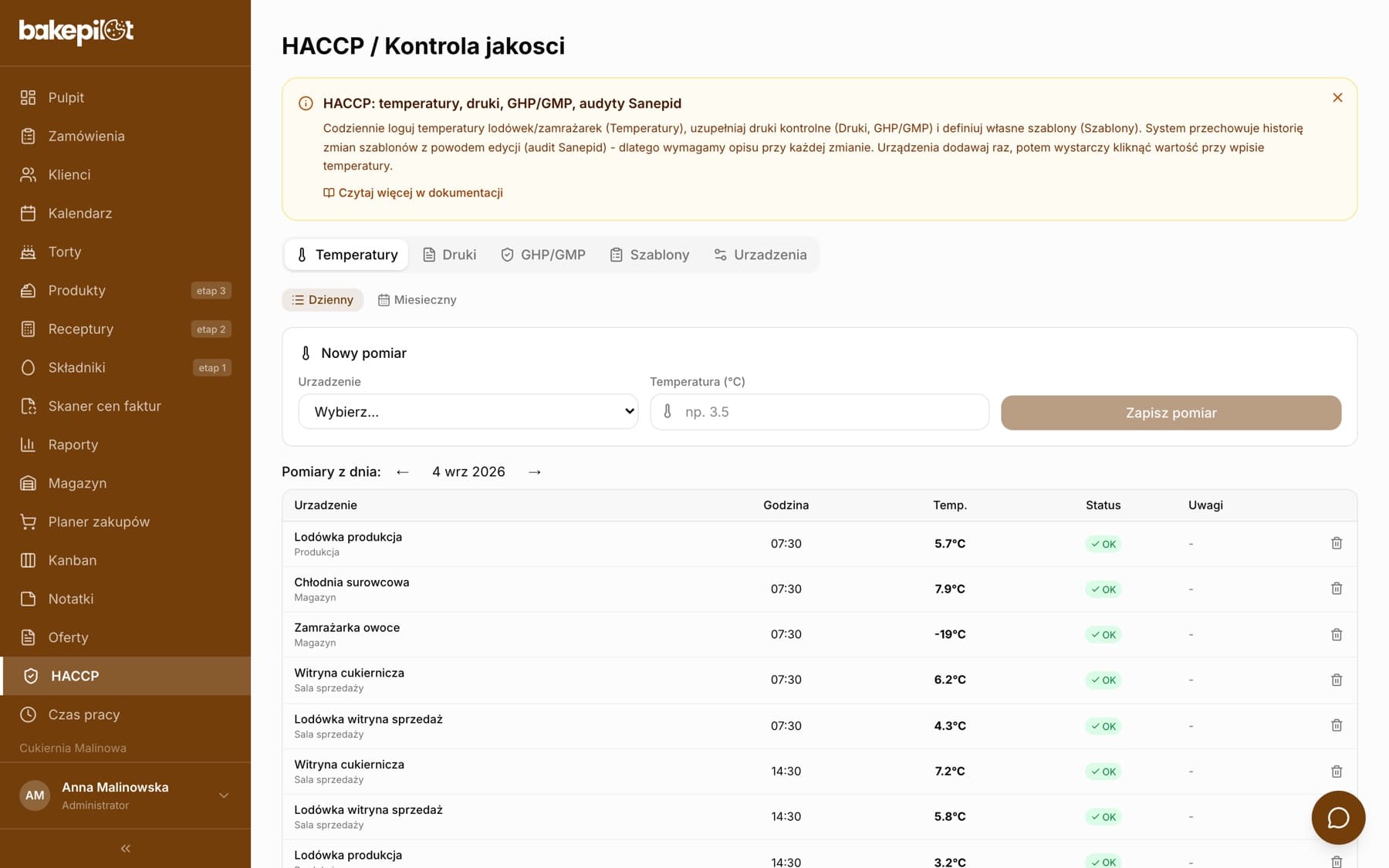Click the AM user avatar
The image size is (1389, 868).
click(35, 795)
